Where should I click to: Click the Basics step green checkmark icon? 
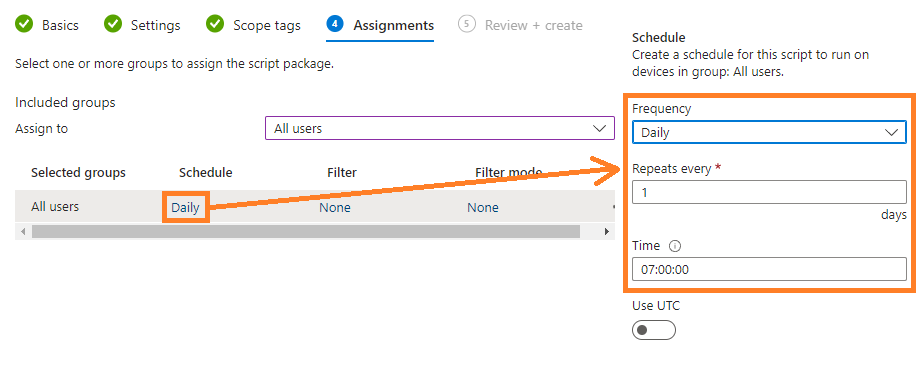24,25
